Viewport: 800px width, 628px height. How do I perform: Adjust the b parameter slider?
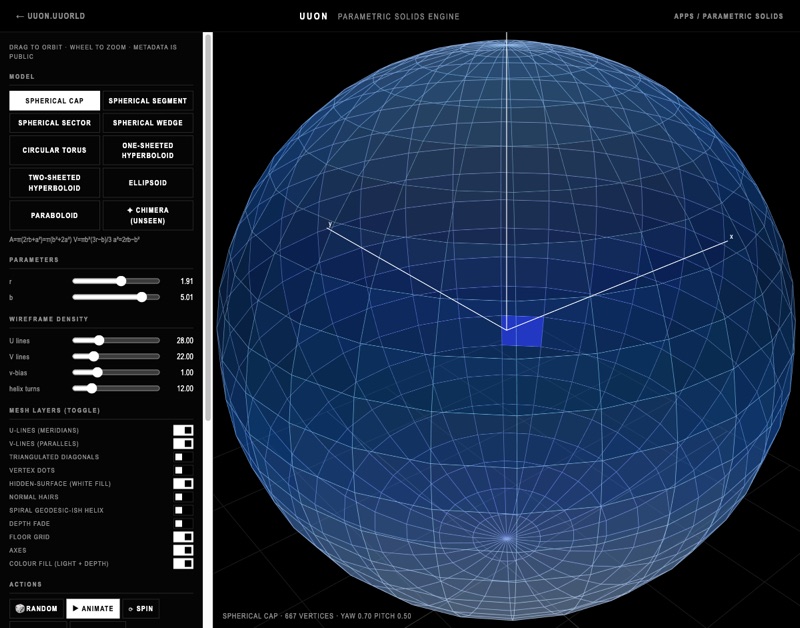(116, 297)
